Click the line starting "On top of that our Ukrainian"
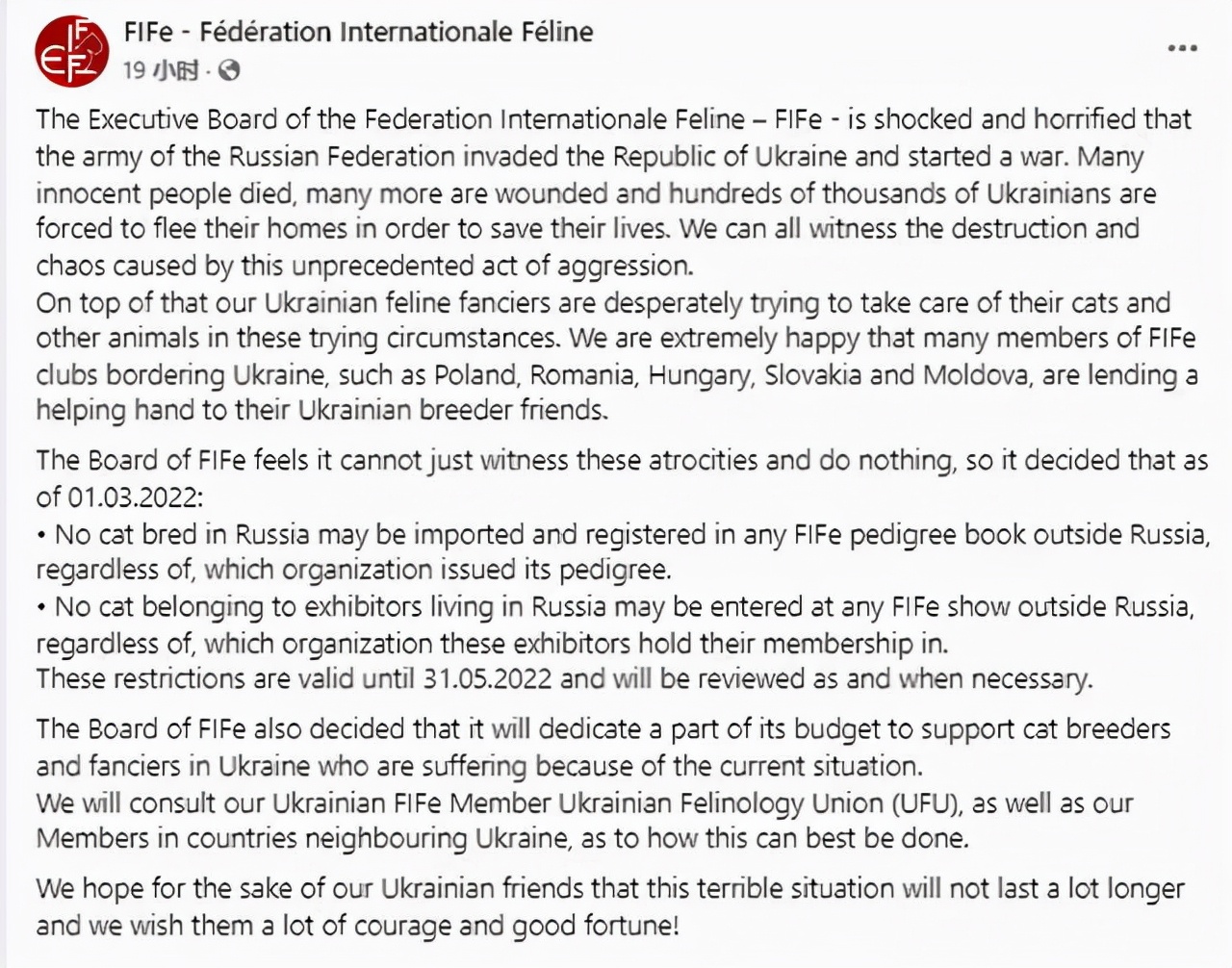This screenshot has height=968, width=1232. click(x=603, y=302)
